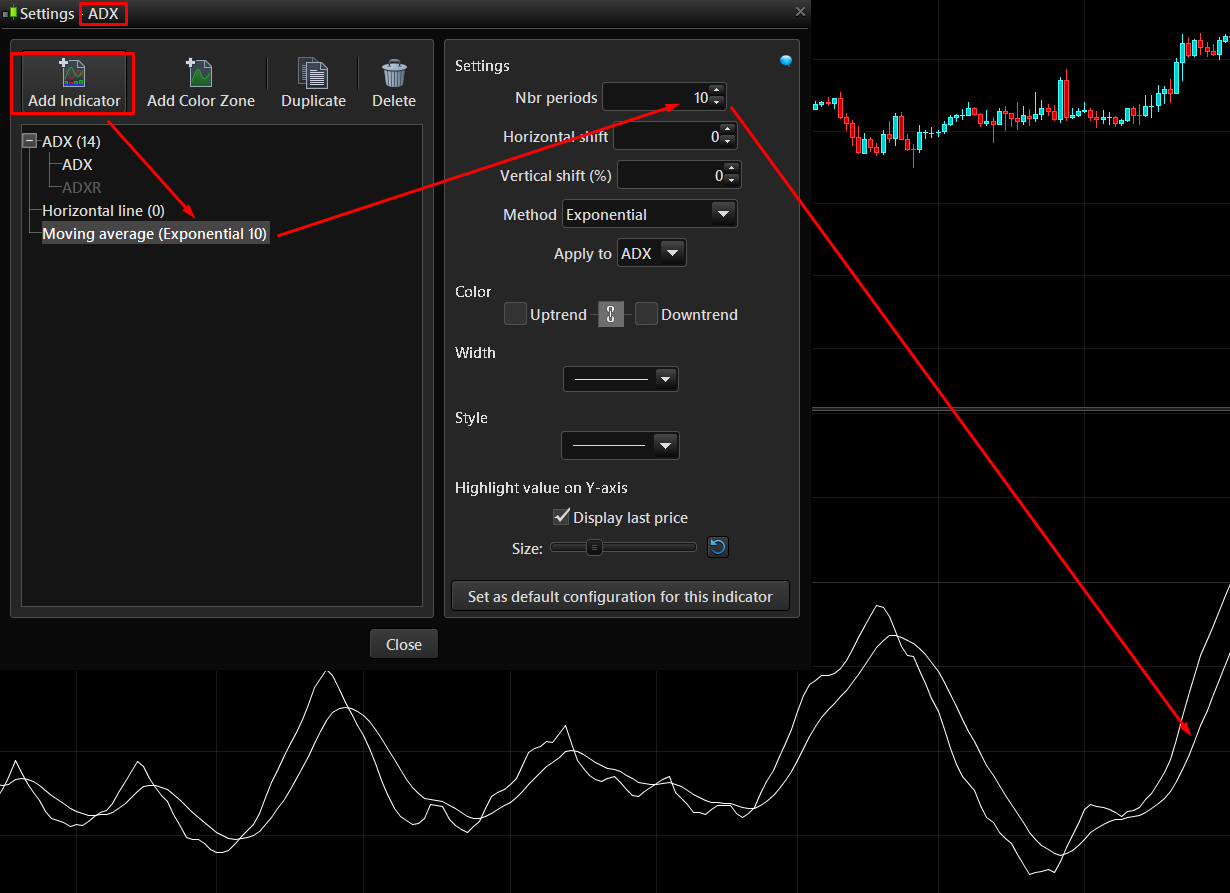Increase Horizontal shift with the up arrow

[727, 130]
